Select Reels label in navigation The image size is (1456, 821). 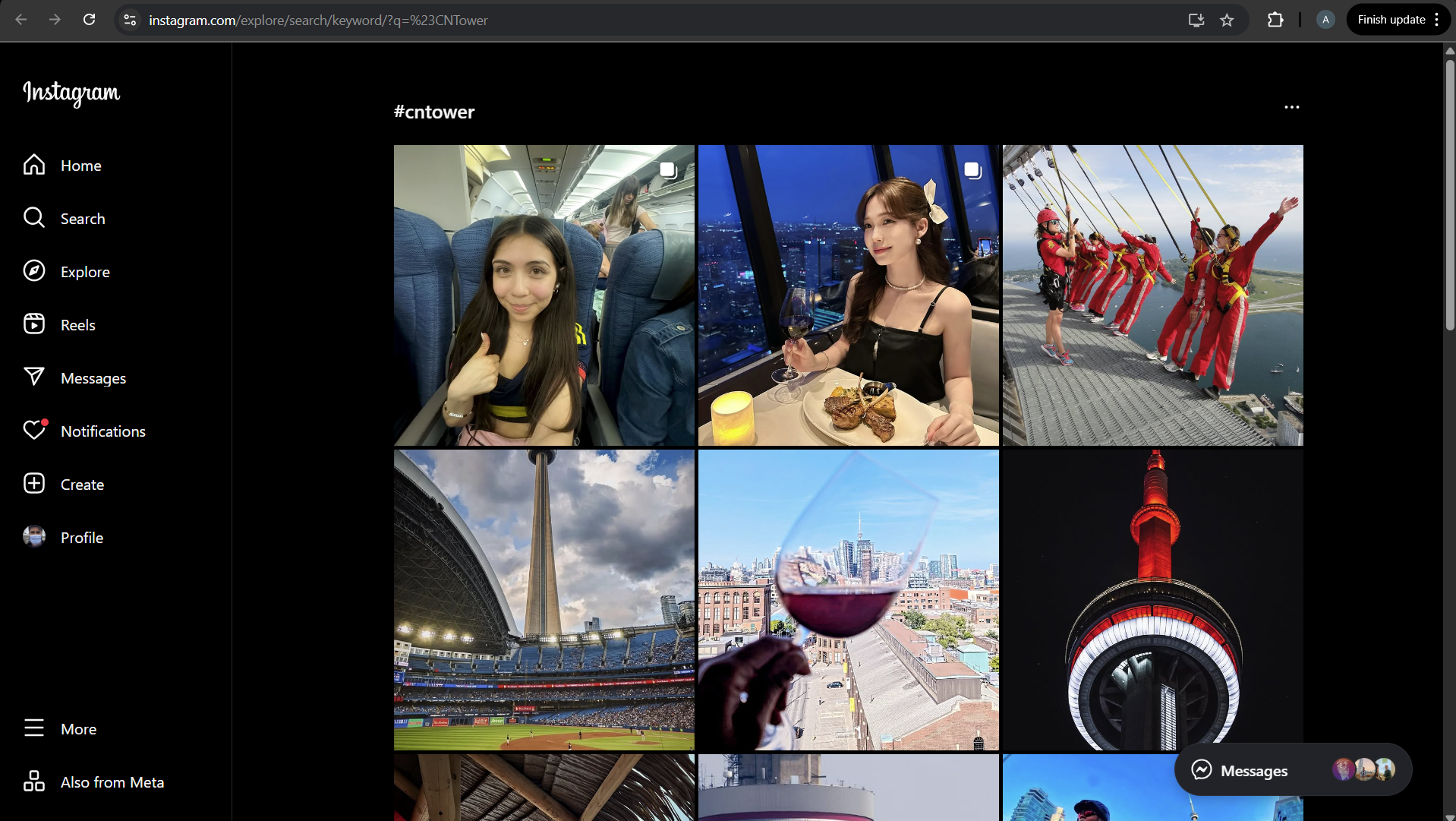[x=78, y=325]
